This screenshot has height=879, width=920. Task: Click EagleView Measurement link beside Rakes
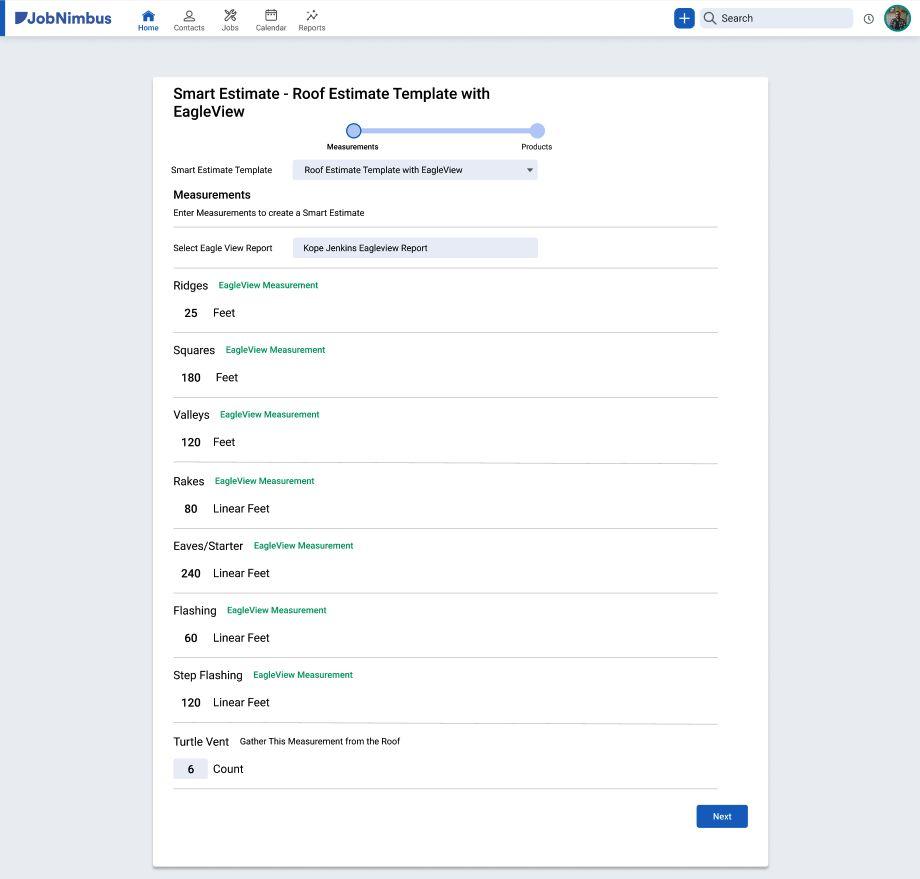(x=264, y=481)
